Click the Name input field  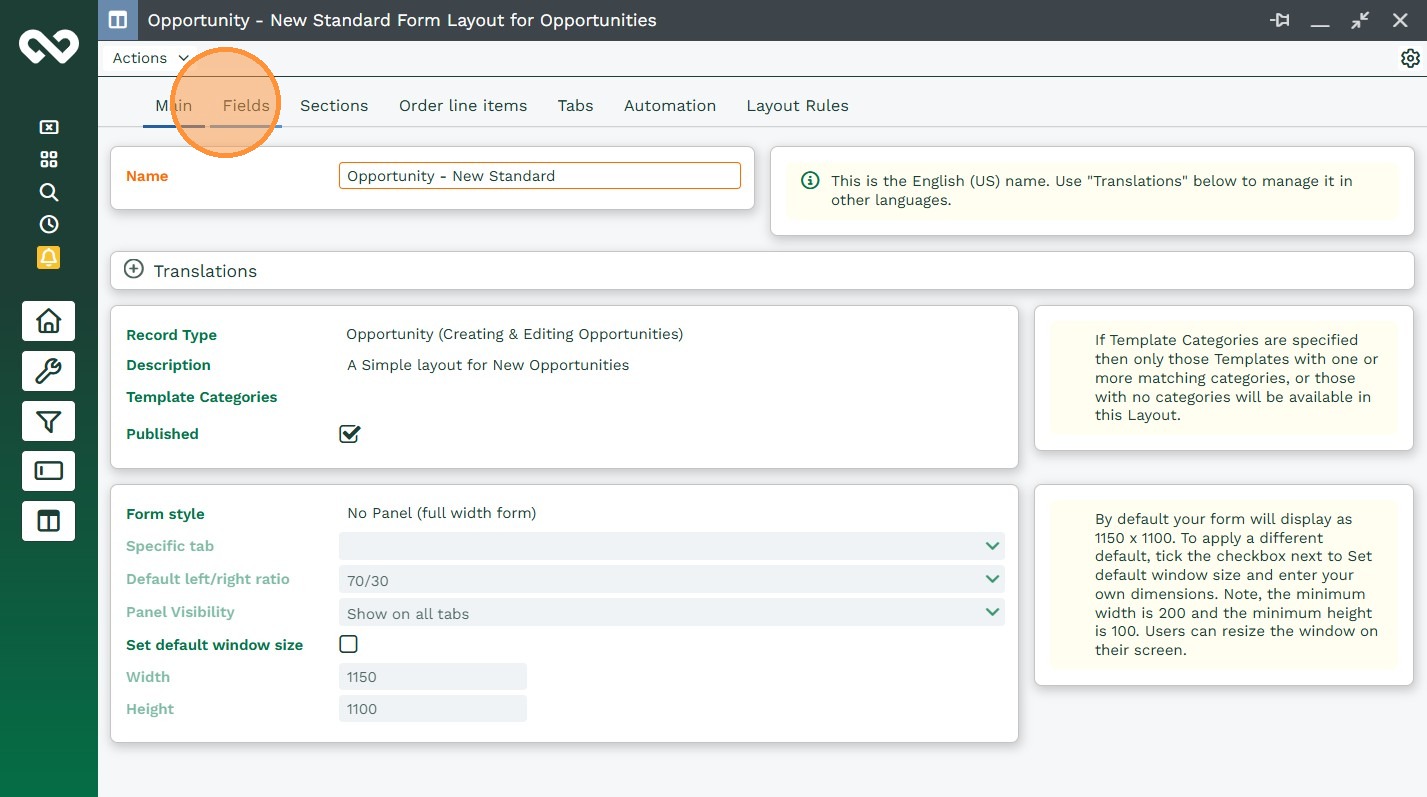[x=539, y=176]
